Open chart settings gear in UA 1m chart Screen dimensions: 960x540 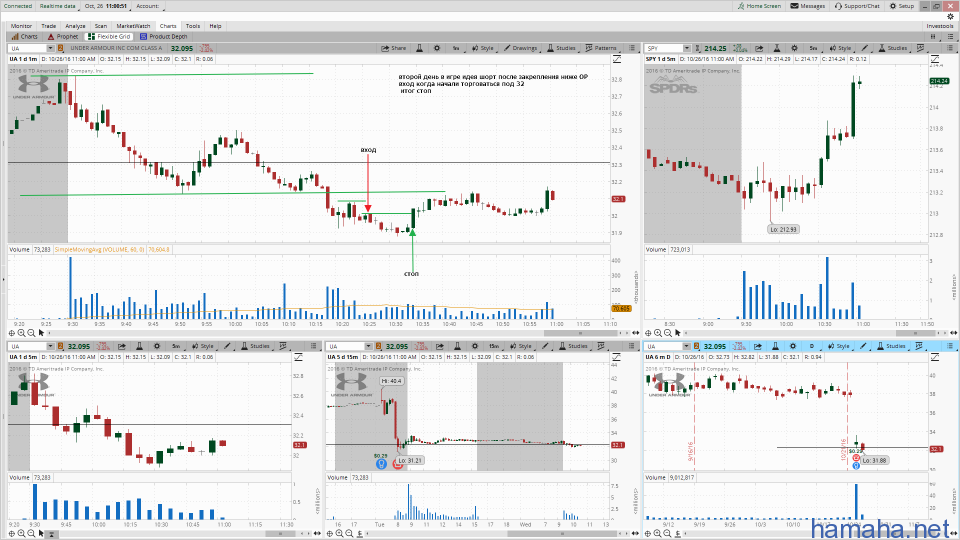pyautogui.click(x=437, y=48)
